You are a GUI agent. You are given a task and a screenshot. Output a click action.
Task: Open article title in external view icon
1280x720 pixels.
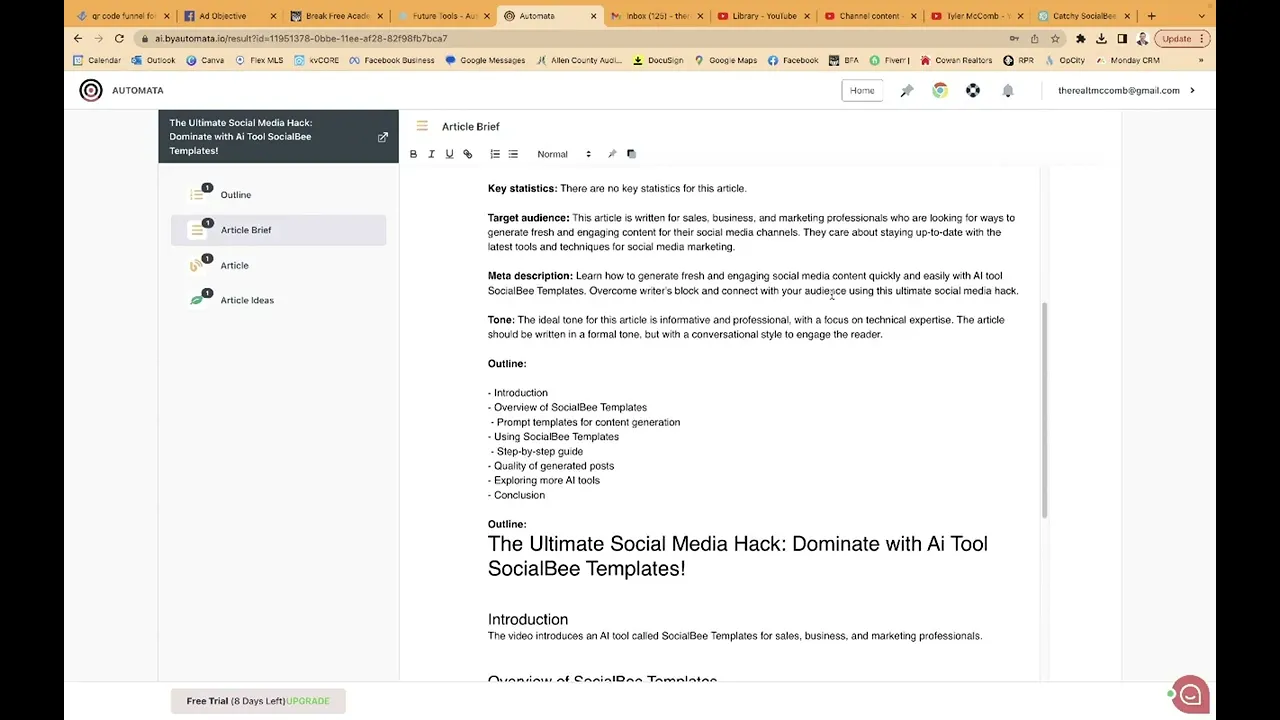(382, 137)
